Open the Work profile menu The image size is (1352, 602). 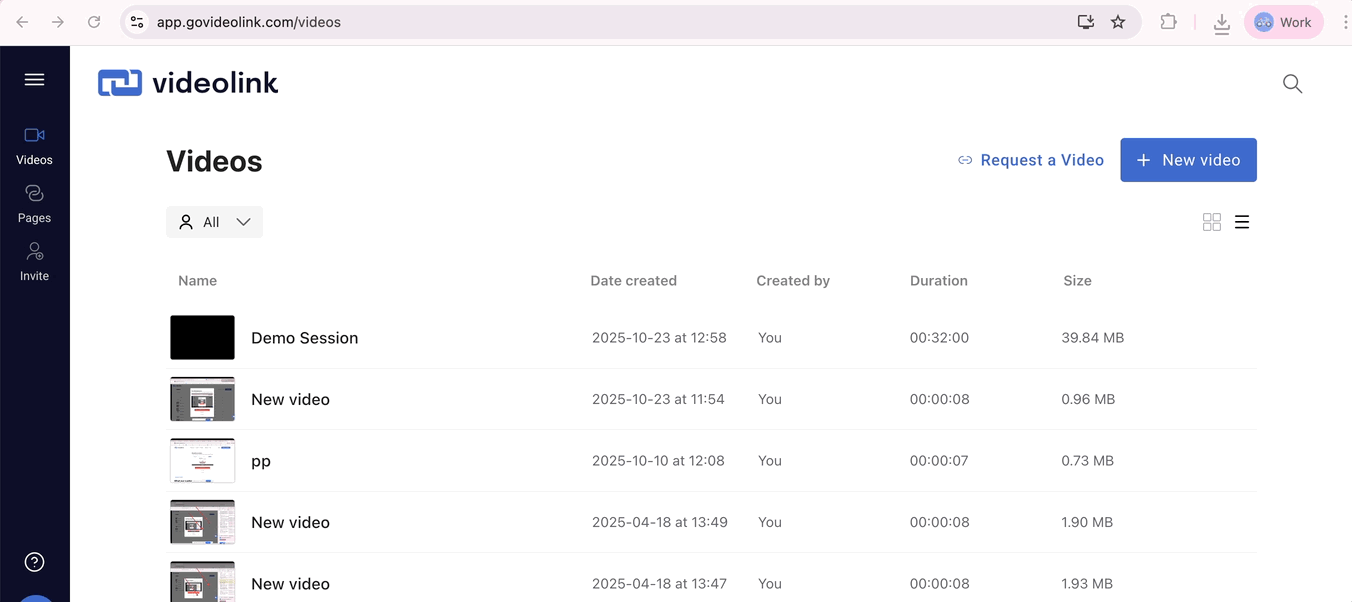[1283, 22]
